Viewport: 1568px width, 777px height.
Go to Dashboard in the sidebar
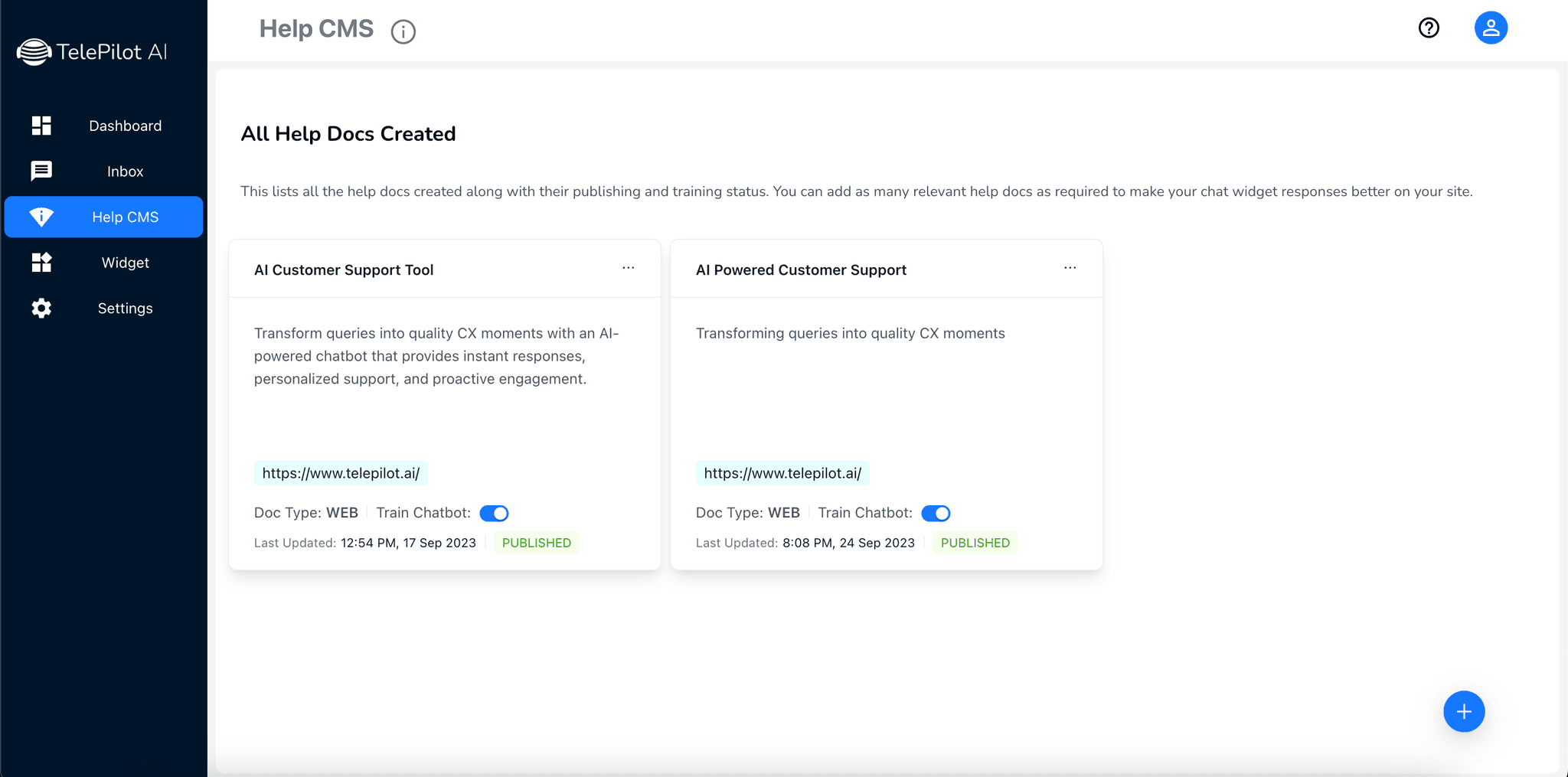pyautogui.click(x=125, y=126)
